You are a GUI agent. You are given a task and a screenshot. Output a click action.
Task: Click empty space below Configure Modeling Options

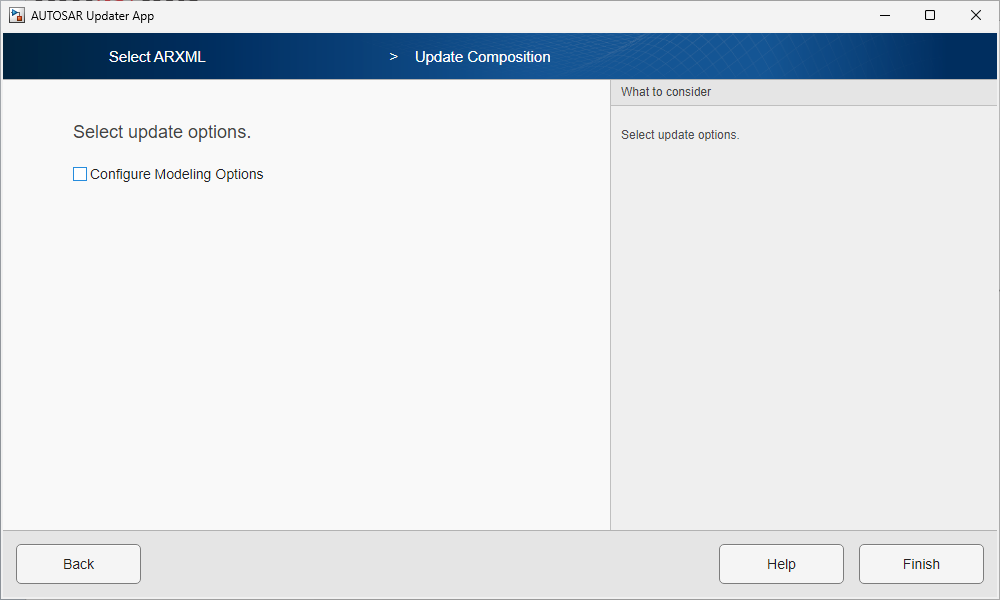300,350
